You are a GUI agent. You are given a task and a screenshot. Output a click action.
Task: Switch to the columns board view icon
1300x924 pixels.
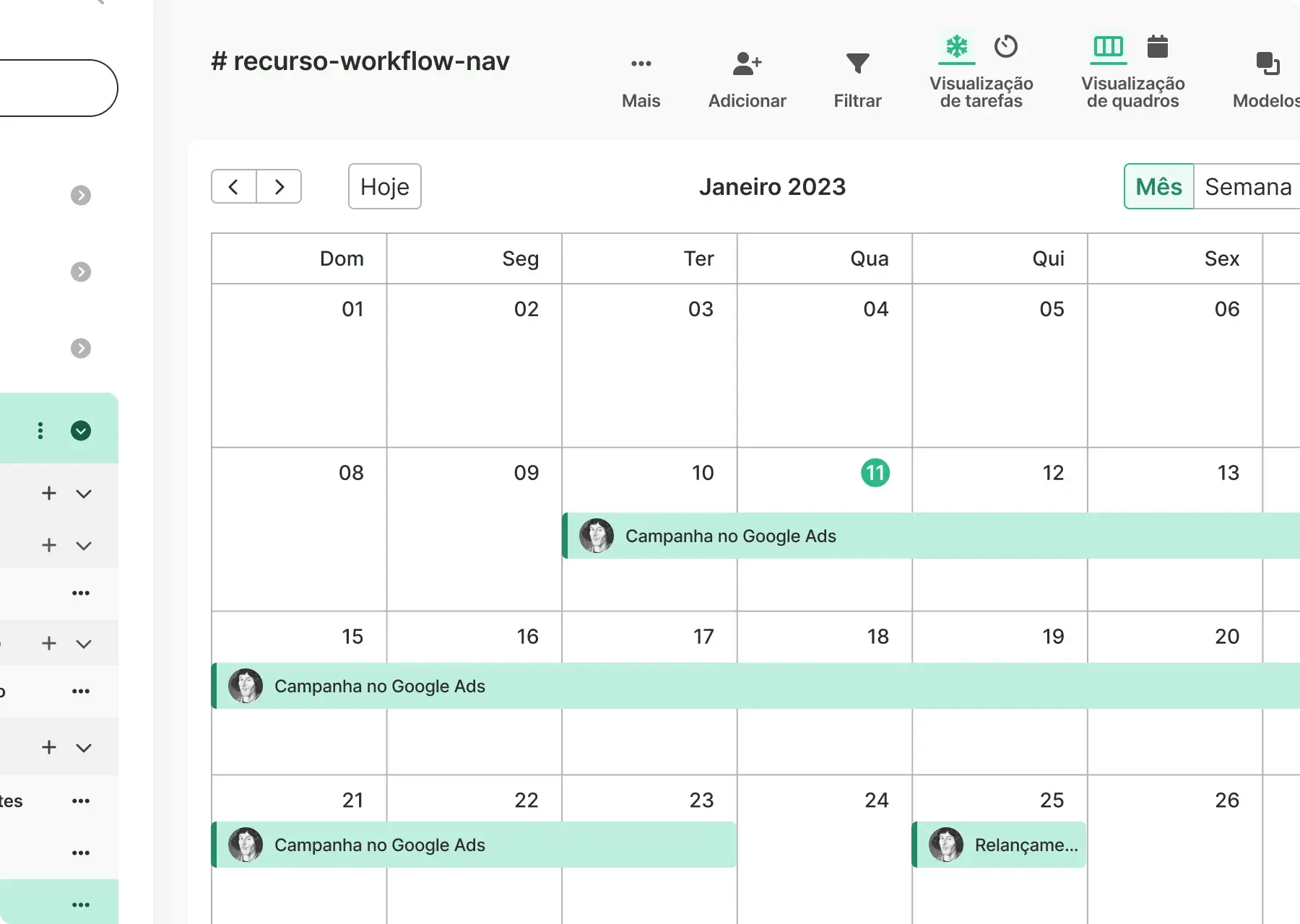[x=1108, y=47]
